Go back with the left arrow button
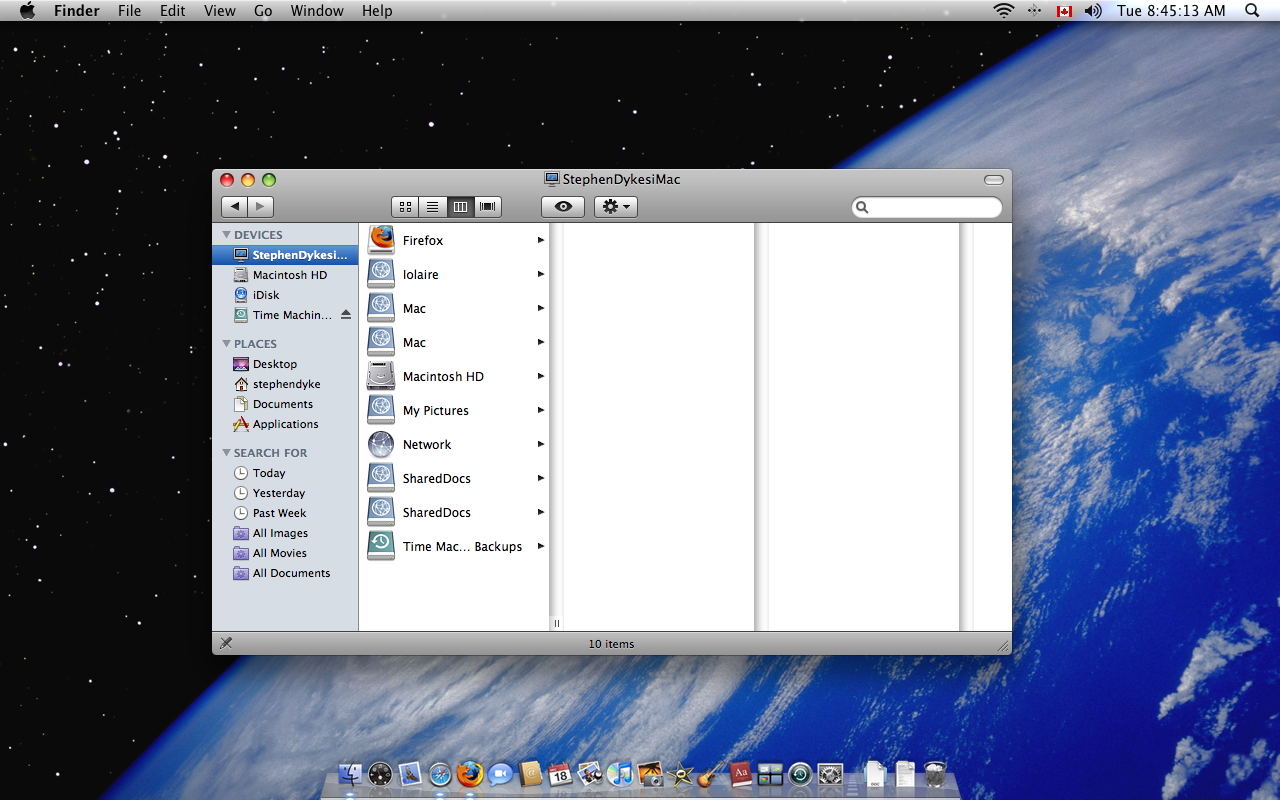The height and width of the screenshot is (800, 1280). coord(234,207)
